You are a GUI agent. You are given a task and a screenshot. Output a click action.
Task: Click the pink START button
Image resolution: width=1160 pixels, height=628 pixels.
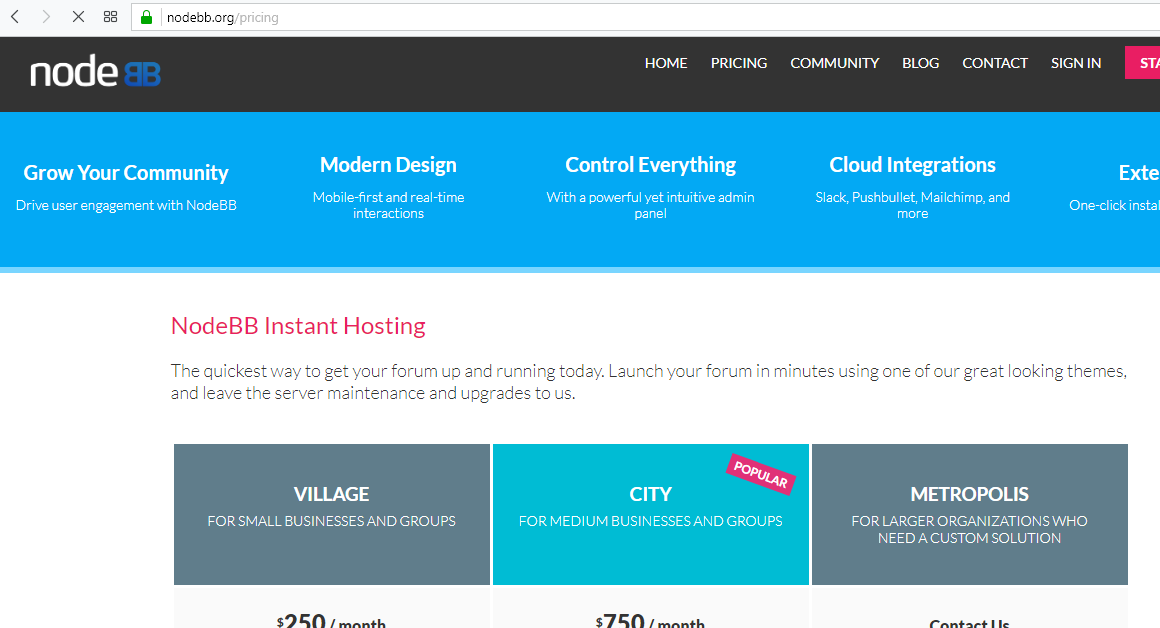(x=1142, y=63)
